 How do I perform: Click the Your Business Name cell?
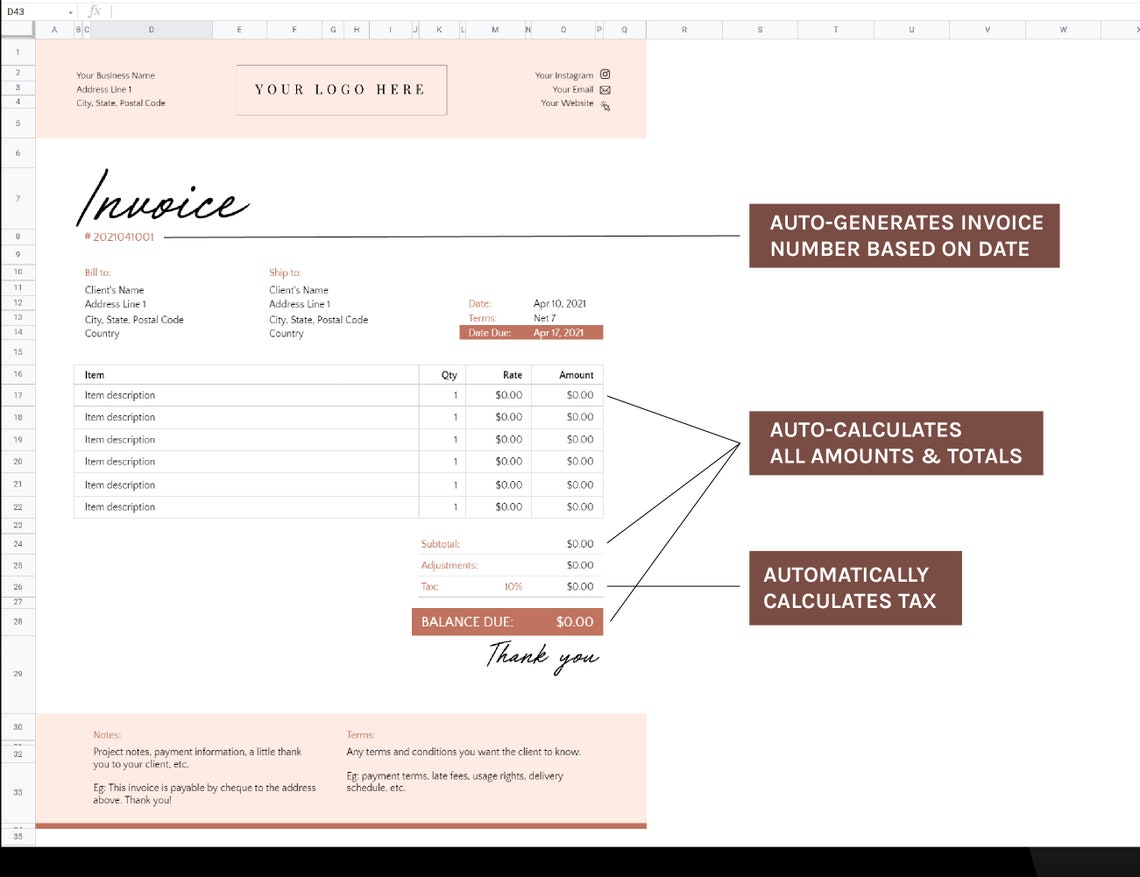116,74
